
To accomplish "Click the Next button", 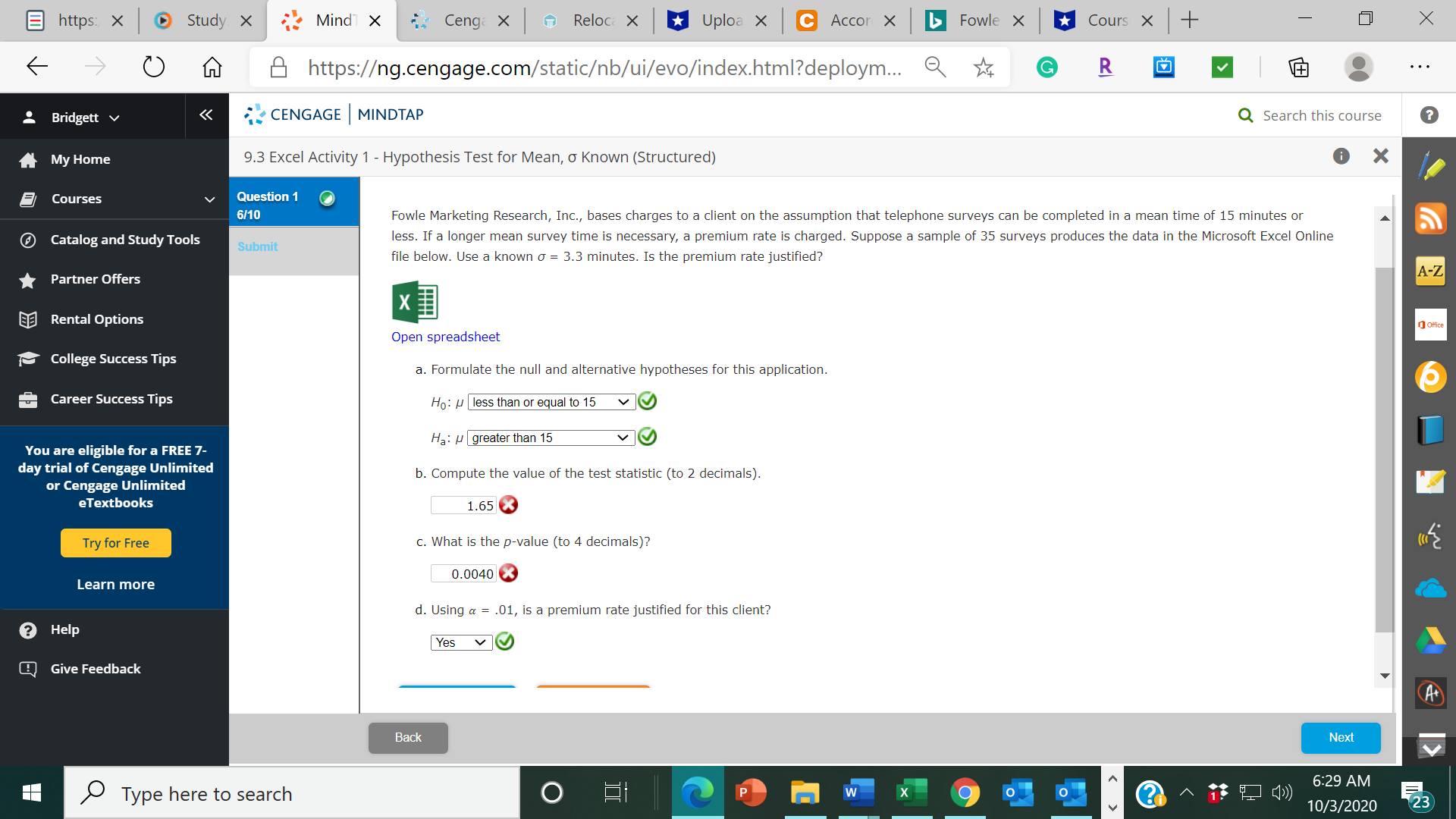I will tap(1340, 737).
